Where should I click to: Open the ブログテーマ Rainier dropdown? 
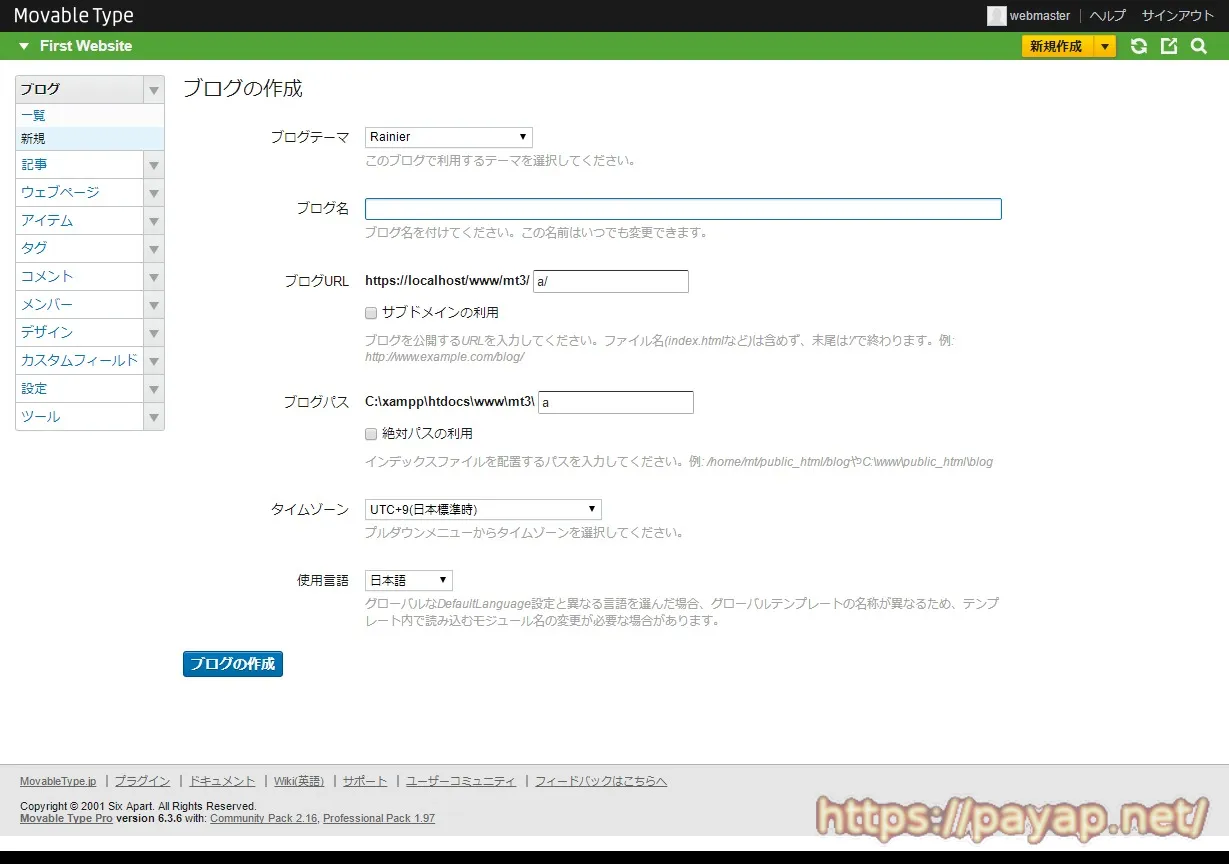449,137
